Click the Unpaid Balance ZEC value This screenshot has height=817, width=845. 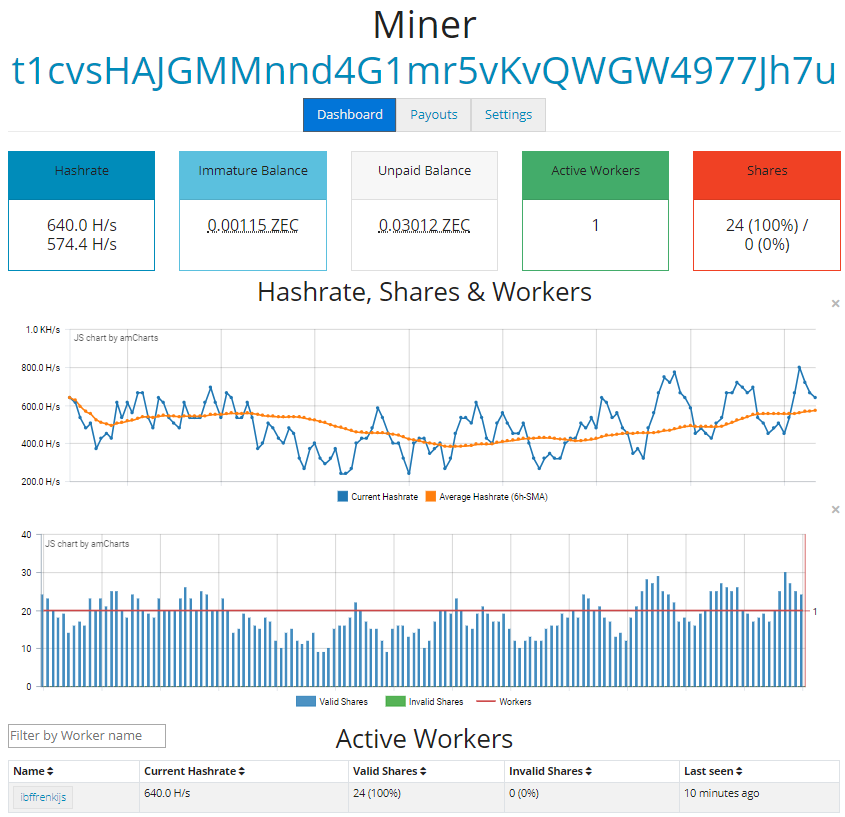point(424,225)
